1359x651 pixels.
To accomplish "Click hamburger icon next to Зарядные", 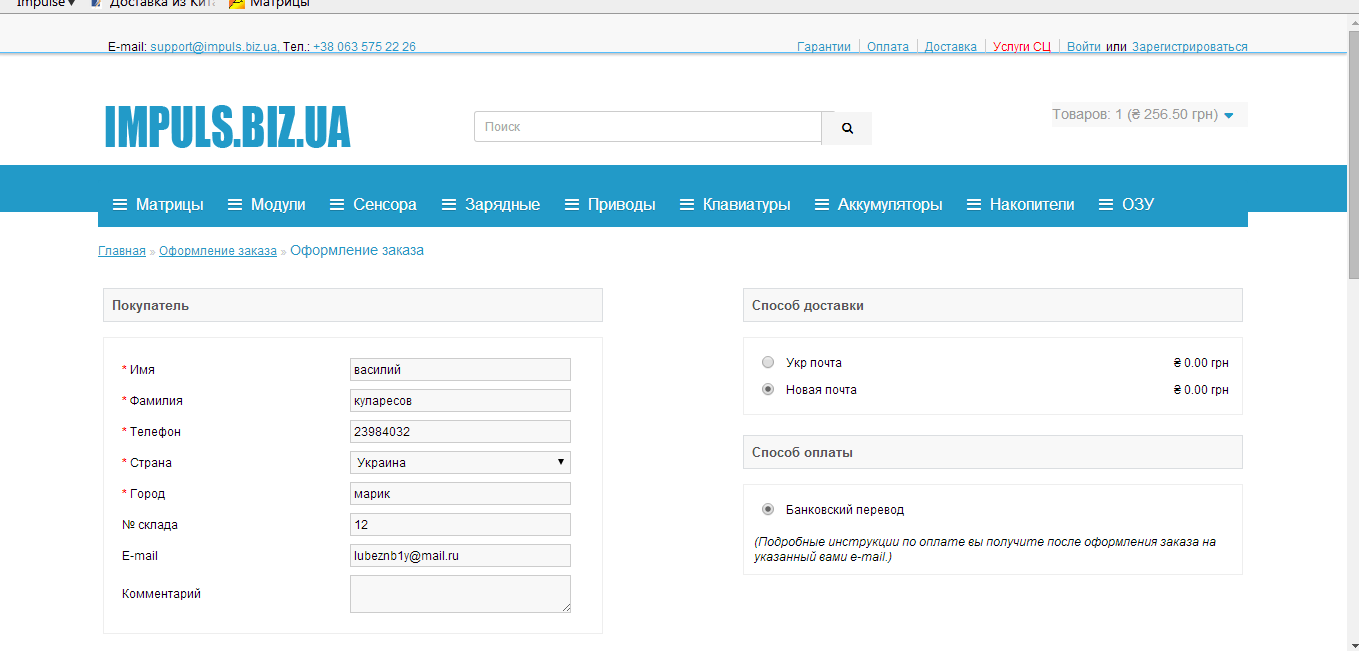I will click(x=449, y=205).
